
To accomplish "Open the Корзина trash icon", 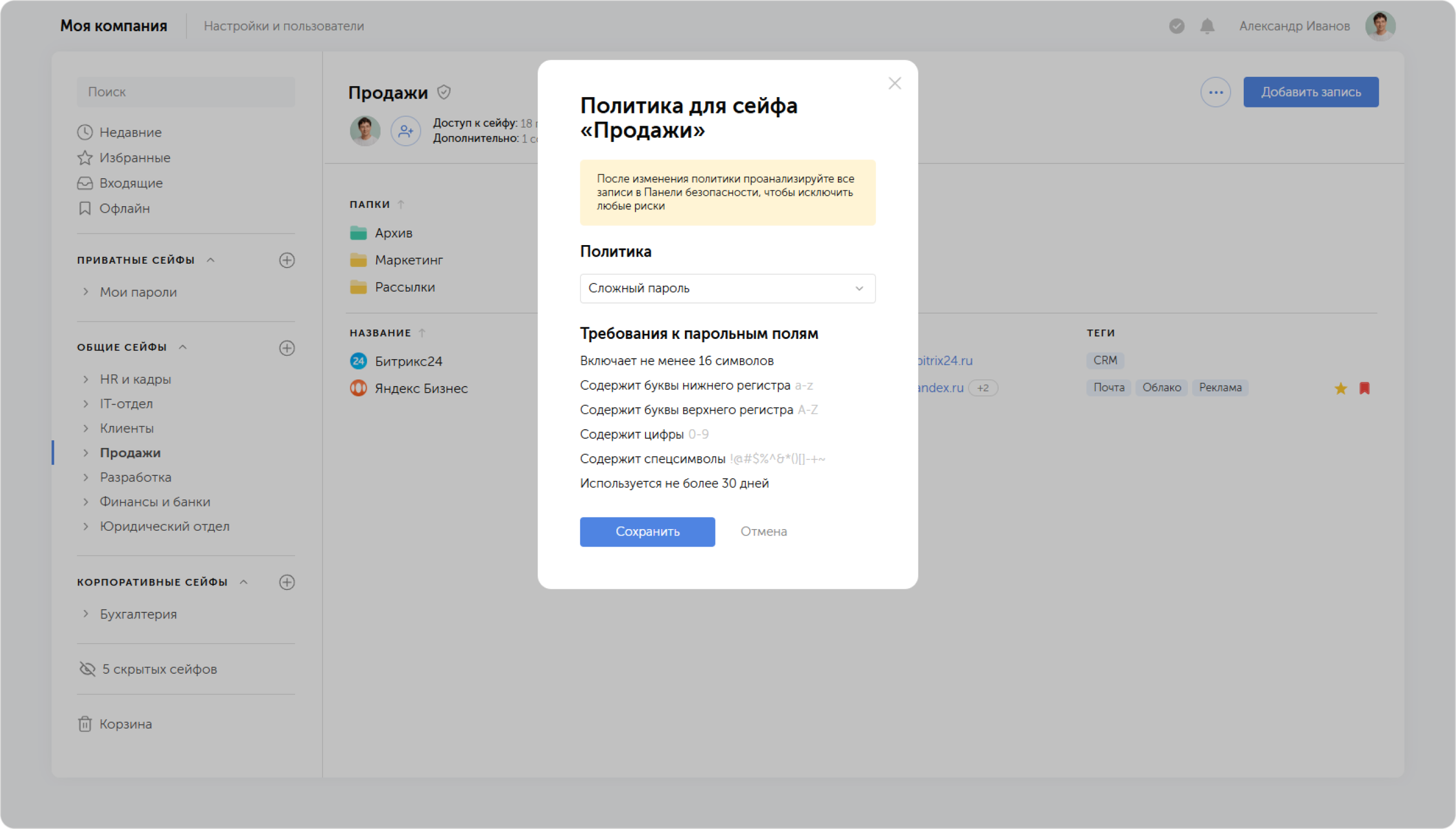I will pos(85,724).
